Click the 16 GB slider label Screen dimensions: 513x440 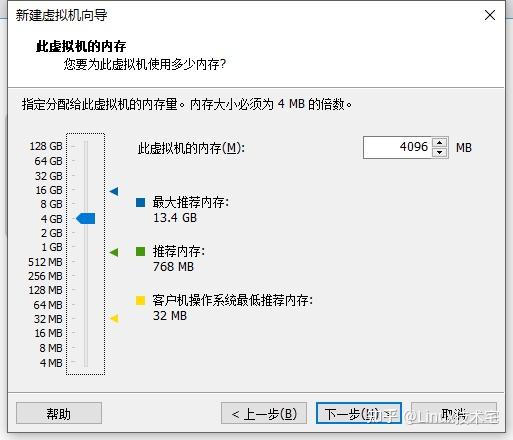pos(49,190)
